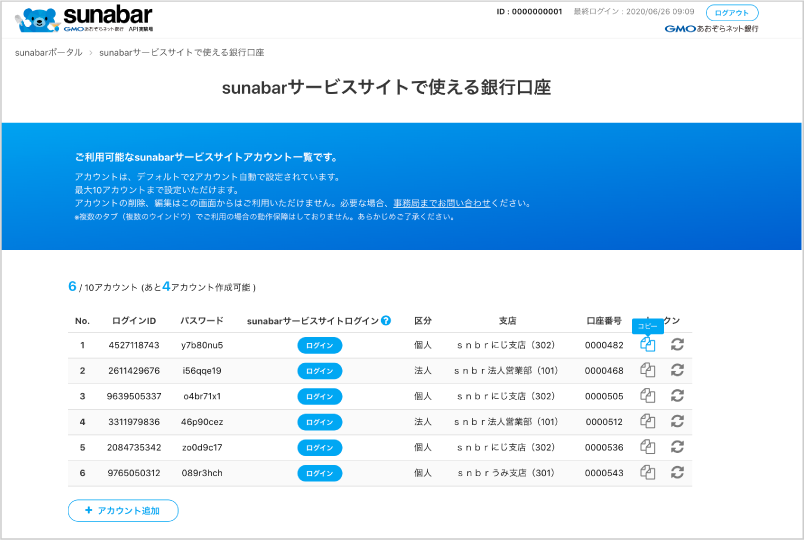The height and width of the screenshot is (540, 804).
Task: Click the 区分 column header
Action: click(x=423, y=321)
